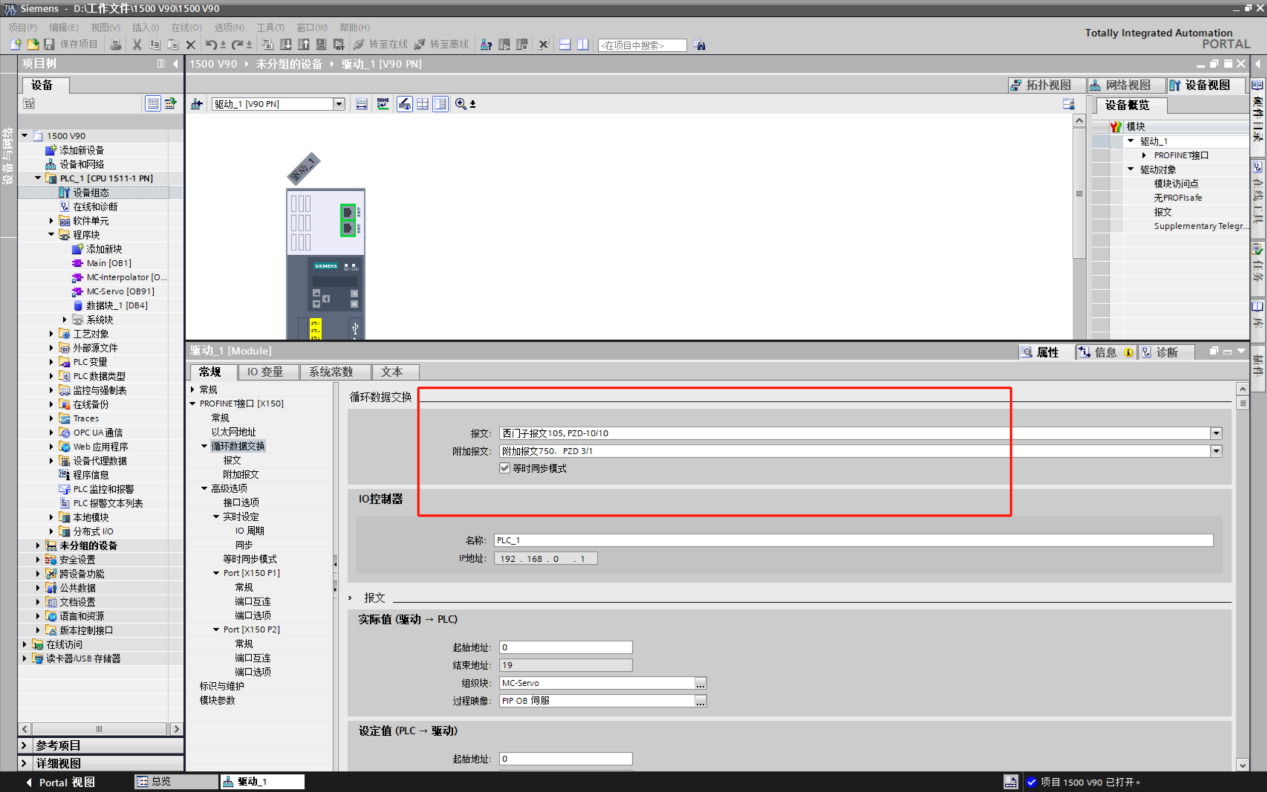1267x792 pixels.
Task: Expand the 工艺对象 tree node
Action: [52, 334]
